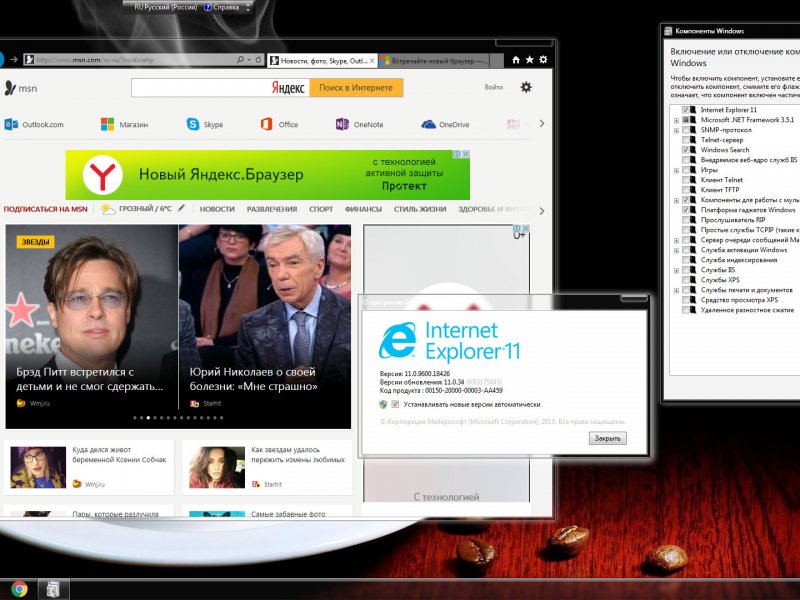Click Войти sign-in link
This screenshot has height=600, width=800.
click(x=493, y=87)
